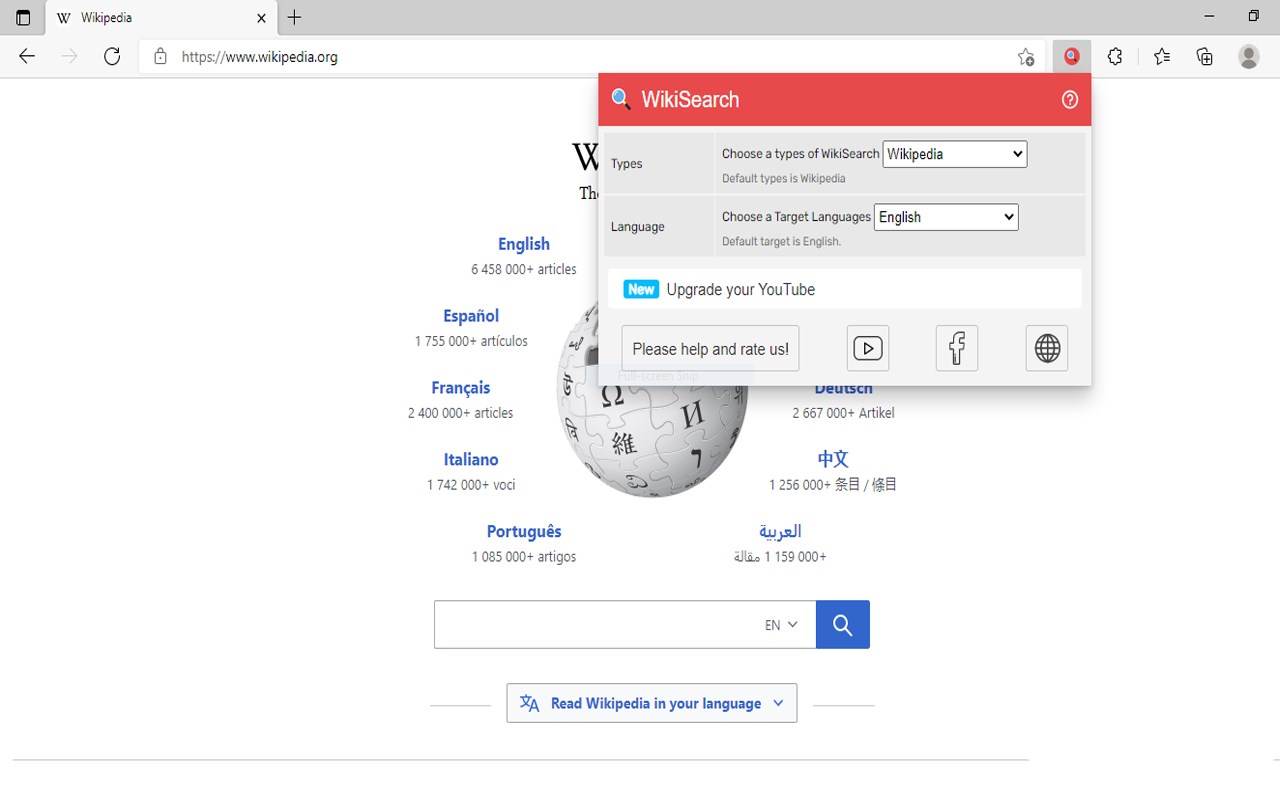
Task: Expand Read Wikipedia in your language
Action: (652, 703)
